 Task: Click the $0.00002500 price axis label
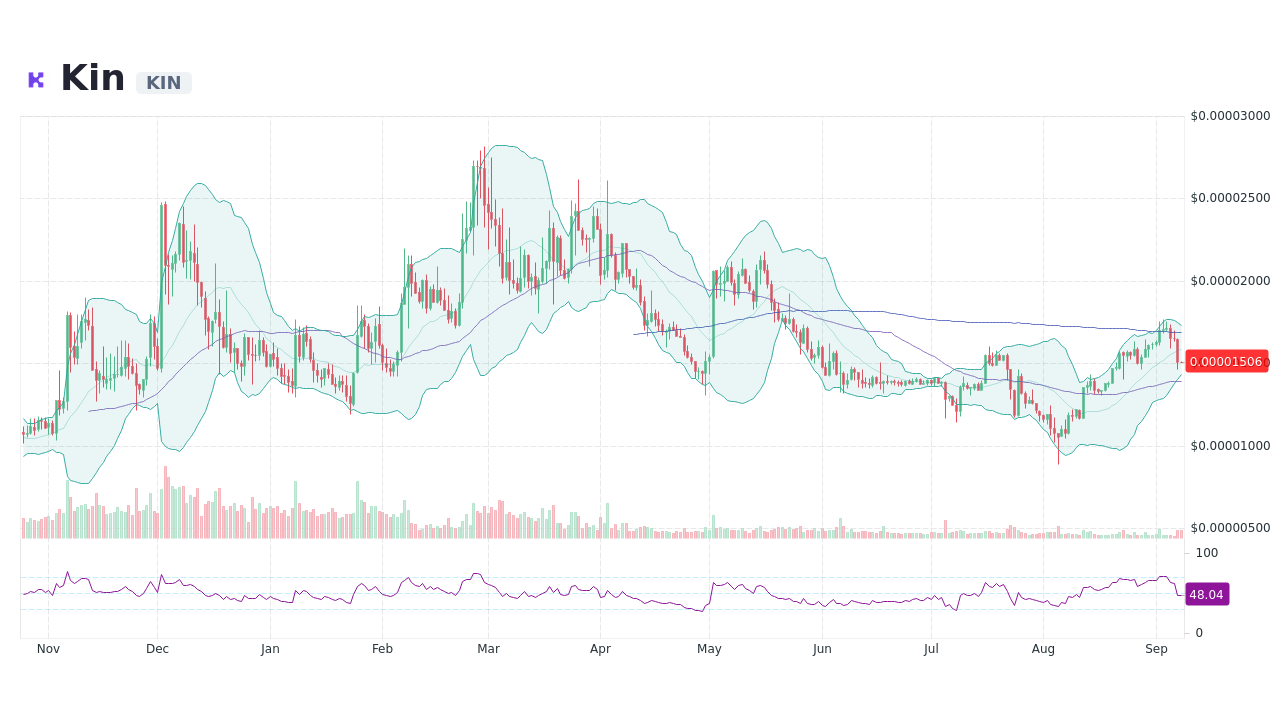[1230, 197]
